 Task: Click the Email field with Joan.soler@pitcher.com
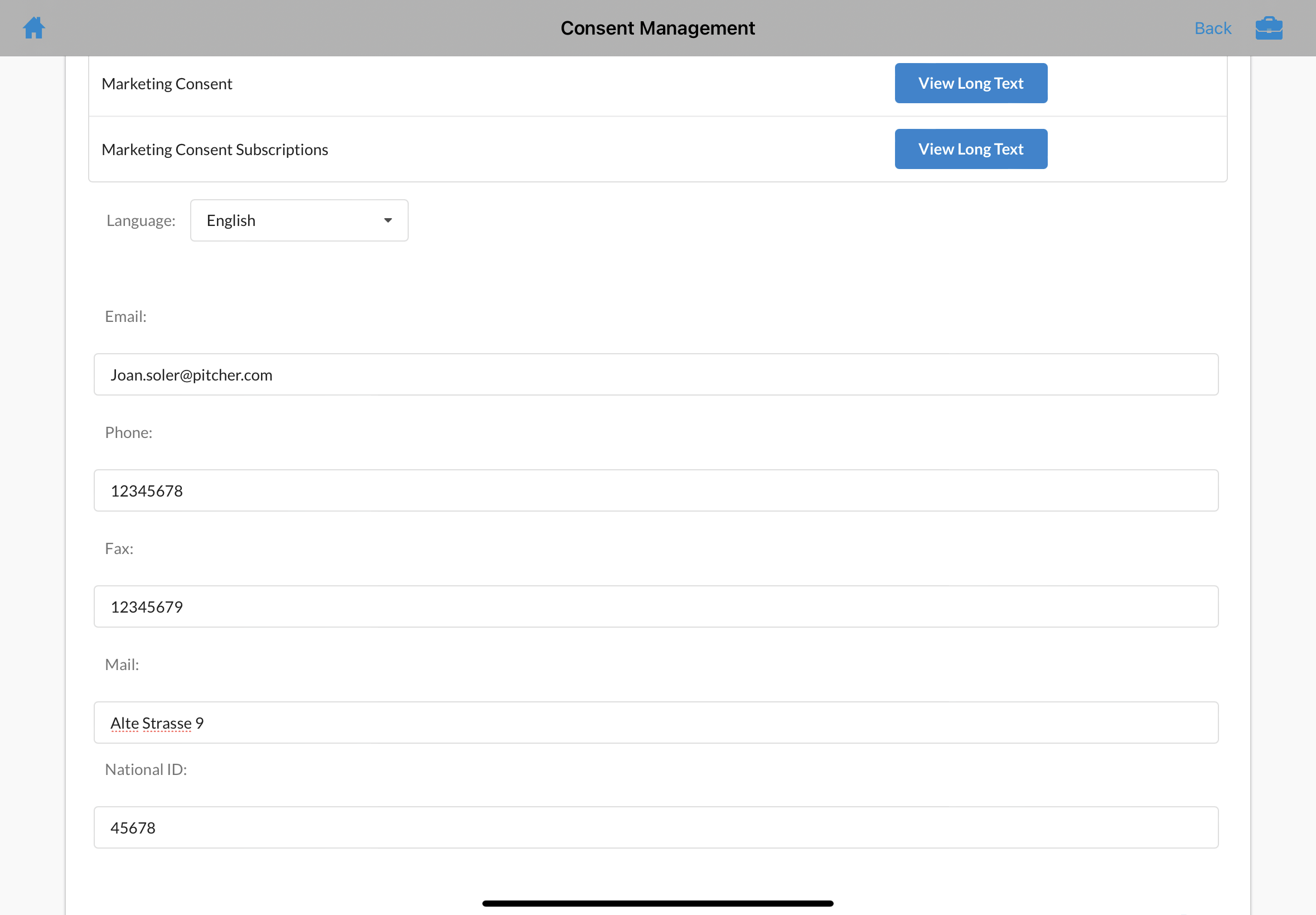(x=655, y=375)
